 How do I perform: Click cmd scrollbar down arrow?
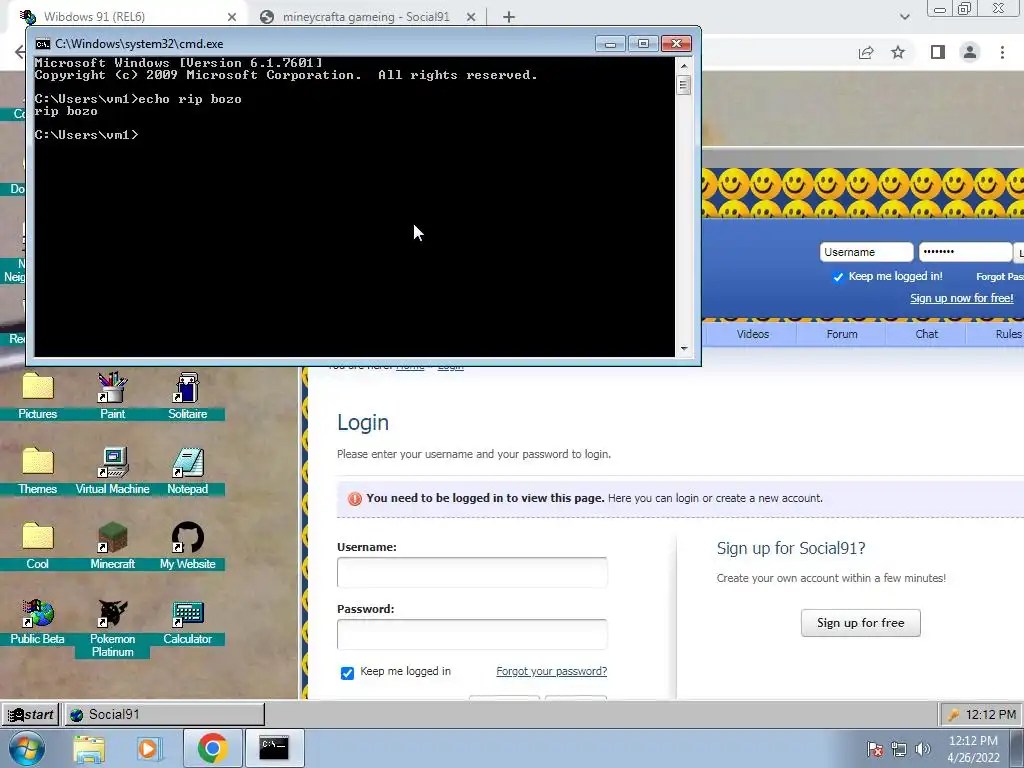(x=684, y=349)
